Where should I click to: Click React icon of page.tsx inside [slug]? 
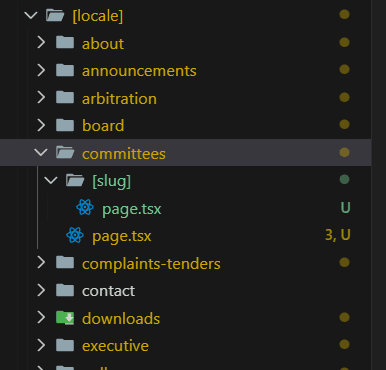85,207
